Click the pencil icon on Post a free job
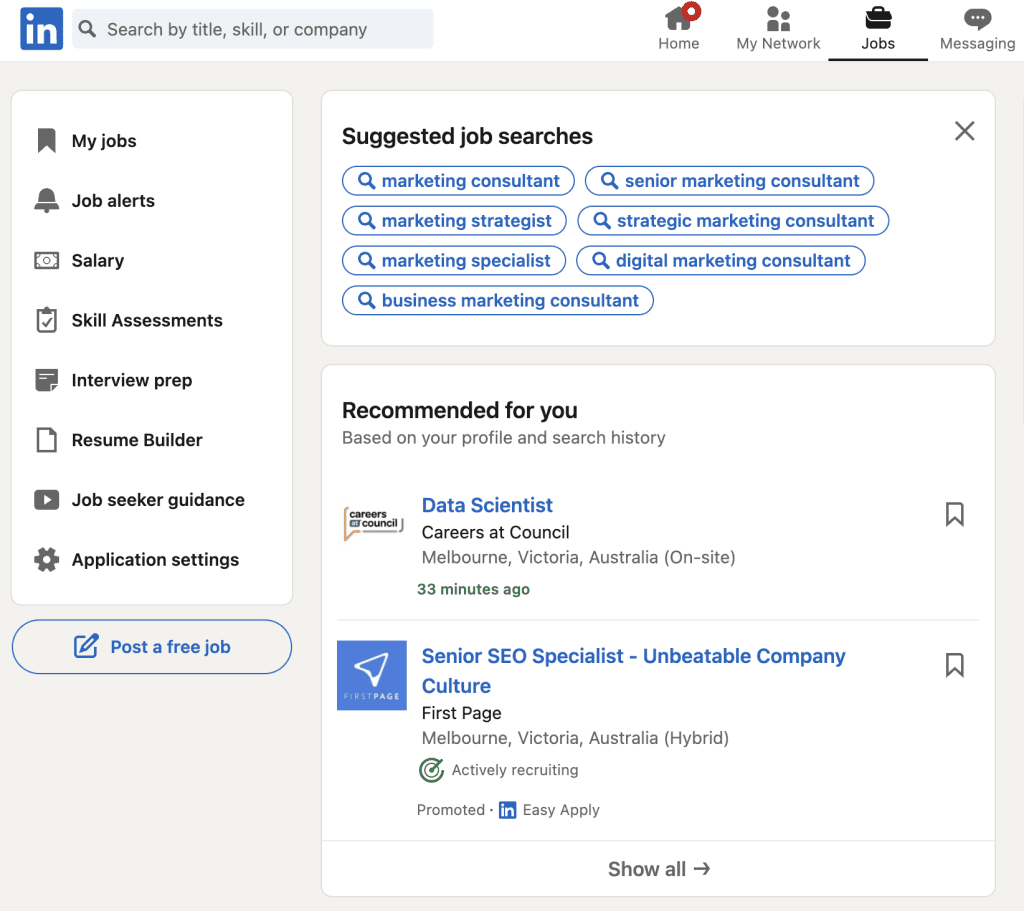The image size is (1024, 911). (86, 646)
